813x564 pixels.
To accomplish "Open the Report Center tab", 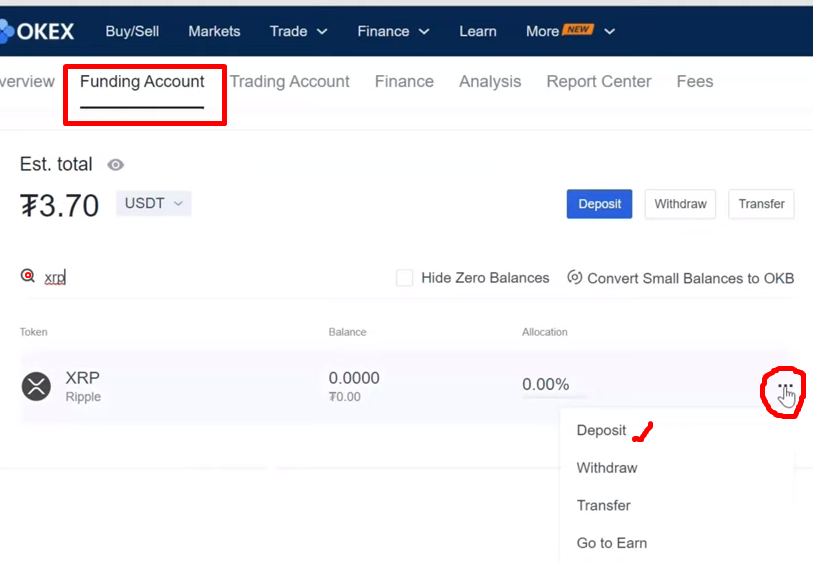I will coord(599,82).
